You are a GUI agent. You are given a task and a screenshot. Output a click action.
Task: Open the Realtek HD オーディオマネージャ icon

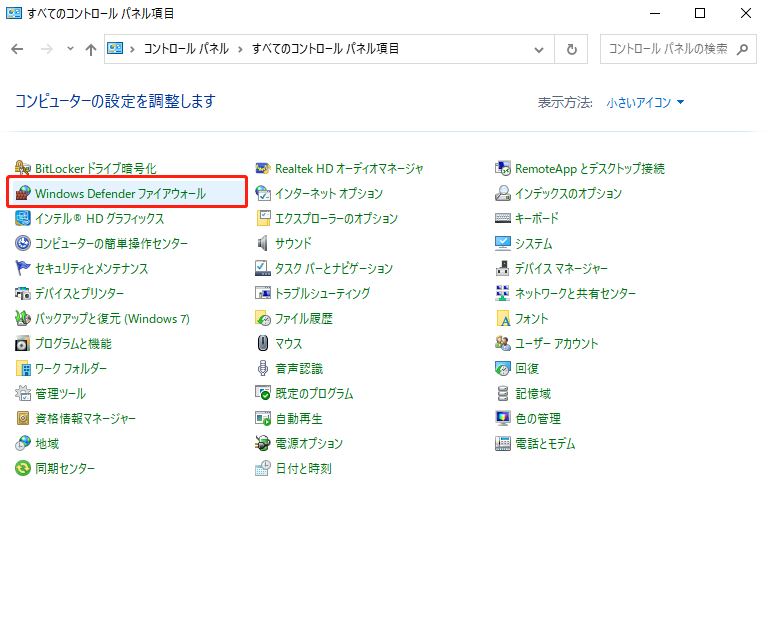click(x=263, y=169)
